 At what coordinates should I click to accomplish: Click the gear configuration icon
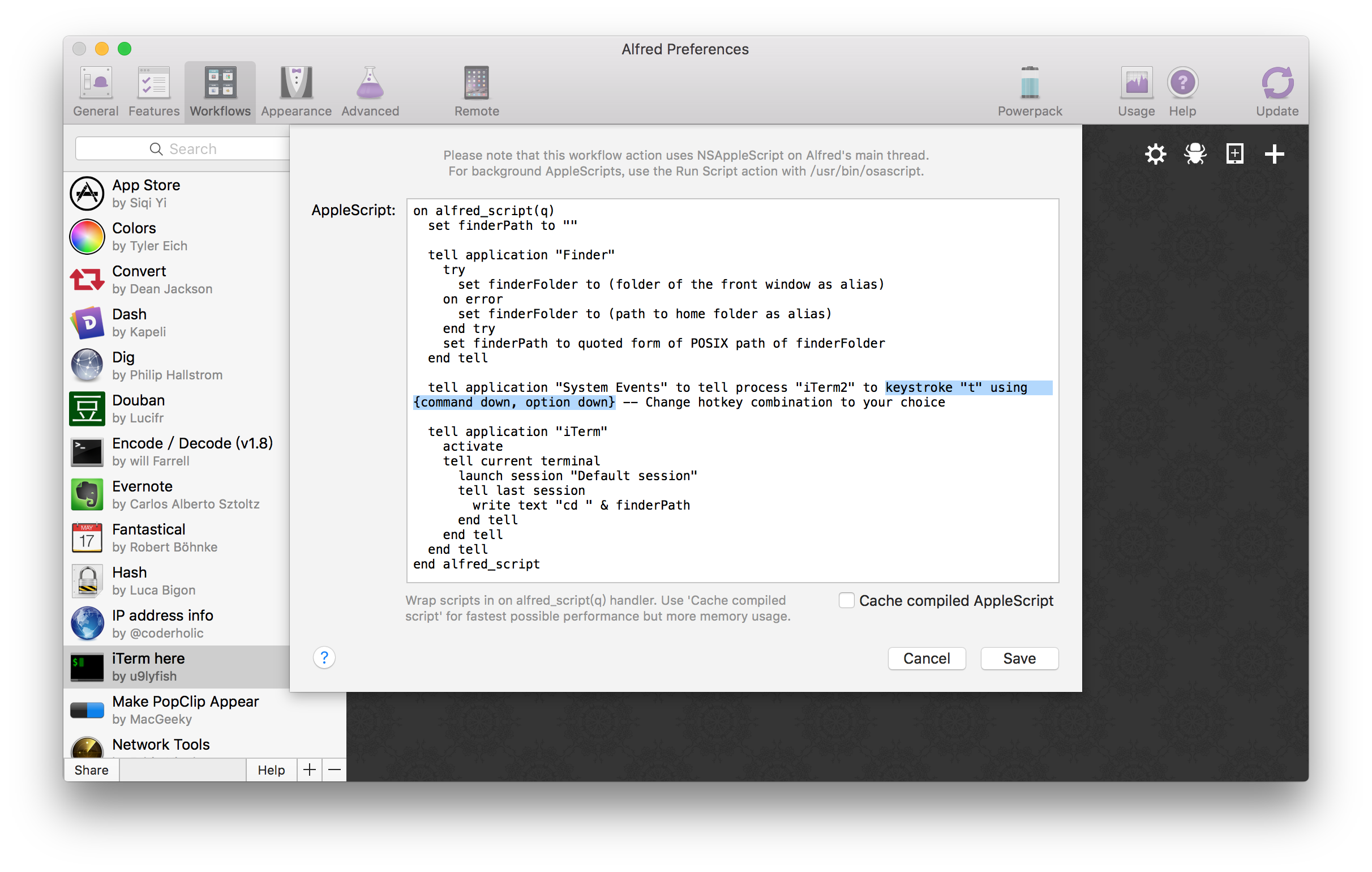(1155, 154)
